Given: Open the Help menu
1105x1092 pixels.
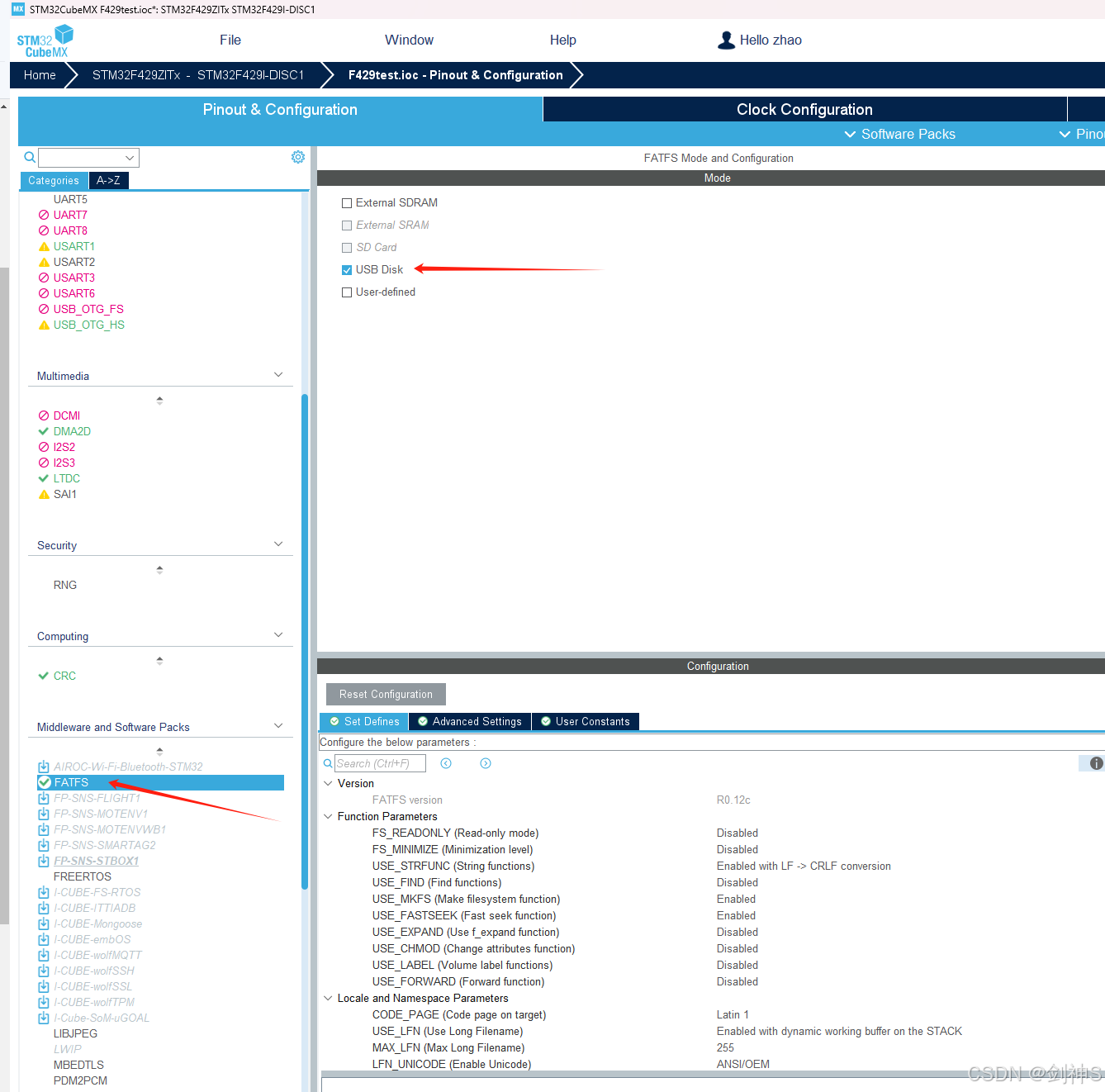Looking at the screenshot, I should click(x=563, y=40).
